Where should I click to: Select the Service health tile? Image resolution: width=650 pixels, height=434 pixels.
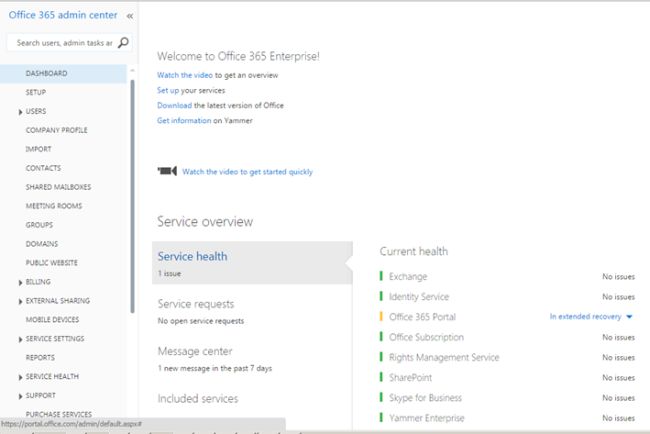(252, 263)
